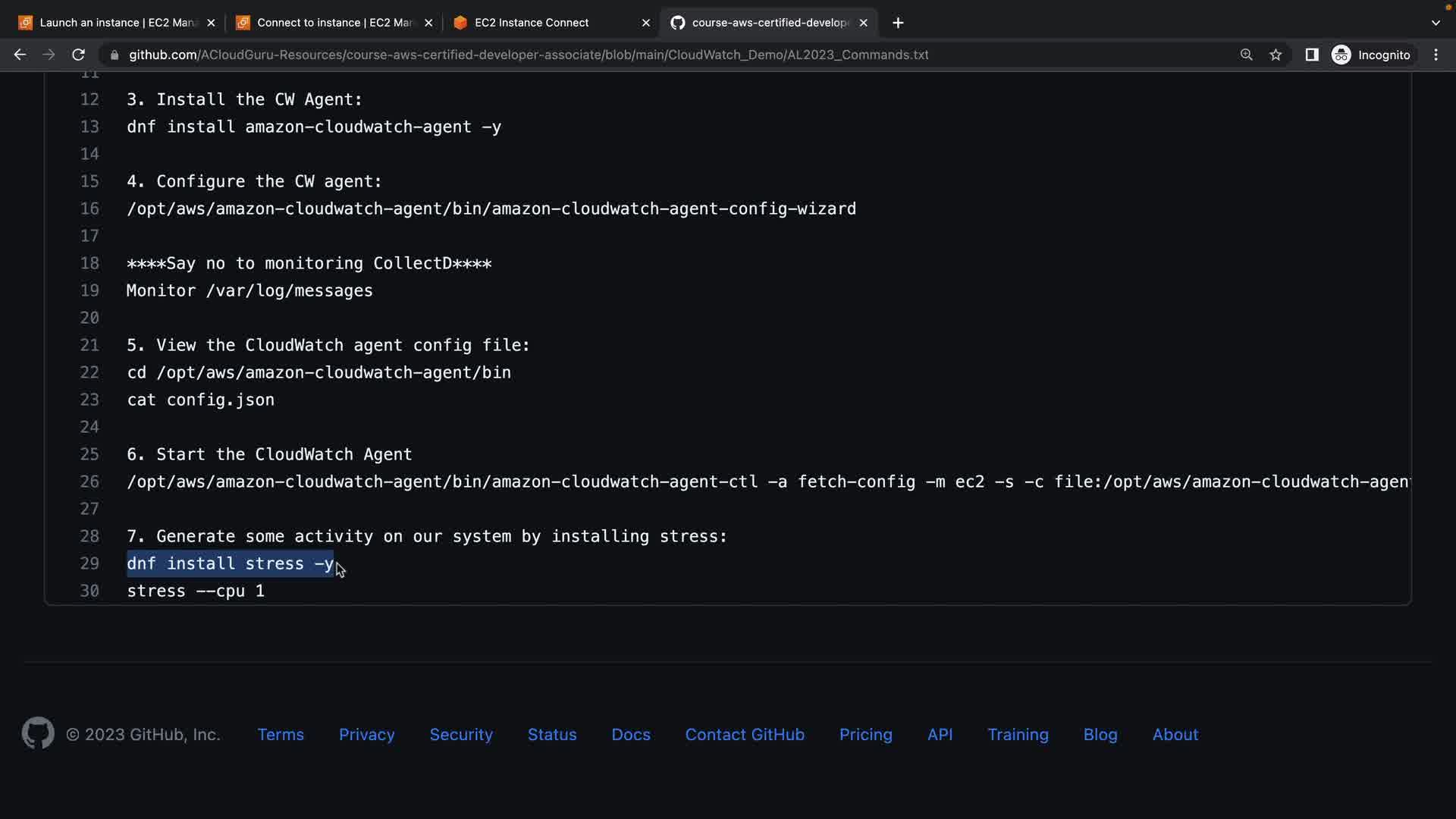Reload the current GitHub page

click(78, 55)
